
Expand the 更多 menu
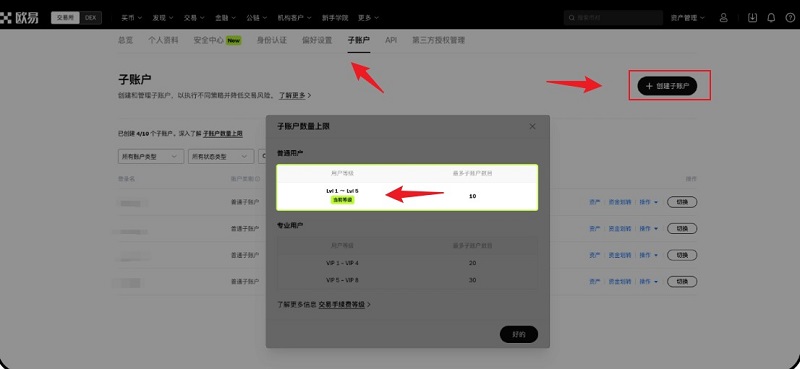point(368,18)
